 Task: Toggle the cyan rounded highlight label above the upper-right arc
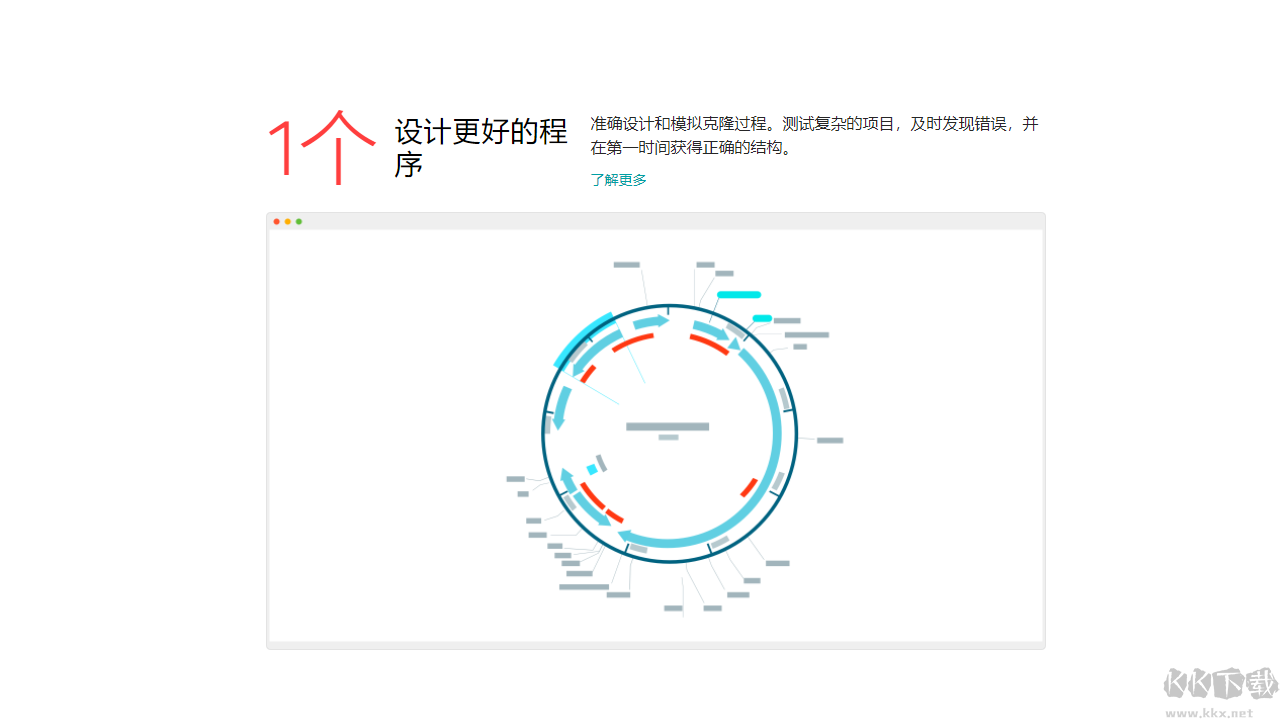739,295
